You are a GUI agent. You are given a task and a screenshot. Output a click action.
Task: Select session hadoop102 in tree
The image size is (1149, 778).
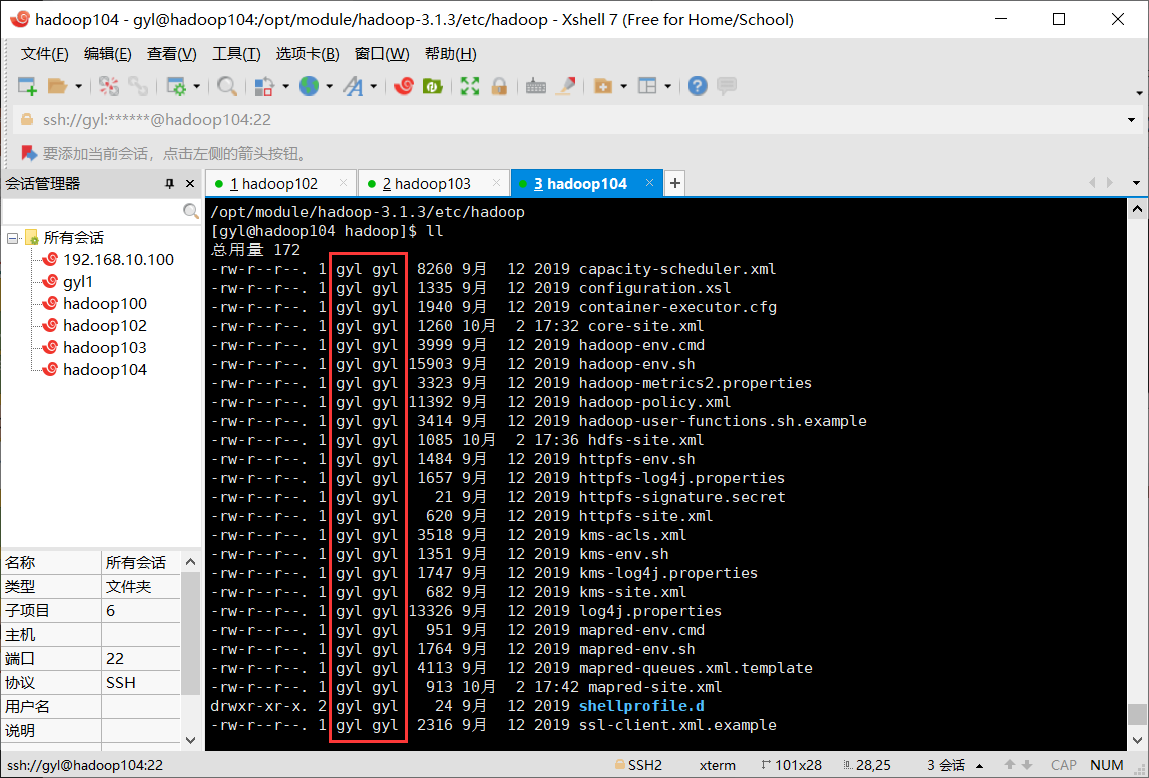(x=105, y=325)
